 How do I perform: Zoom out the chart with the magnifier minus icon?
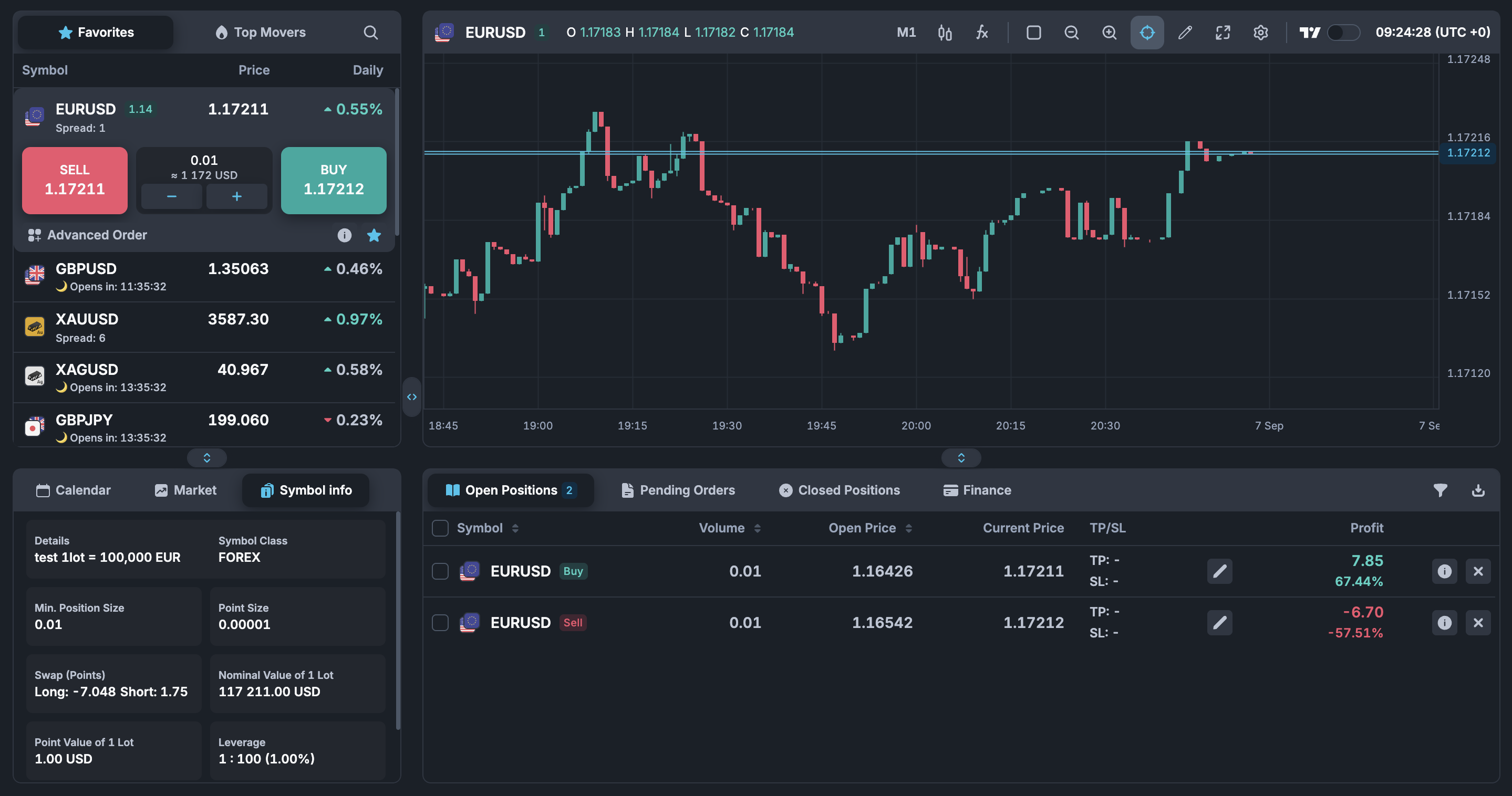point(1071,32)
